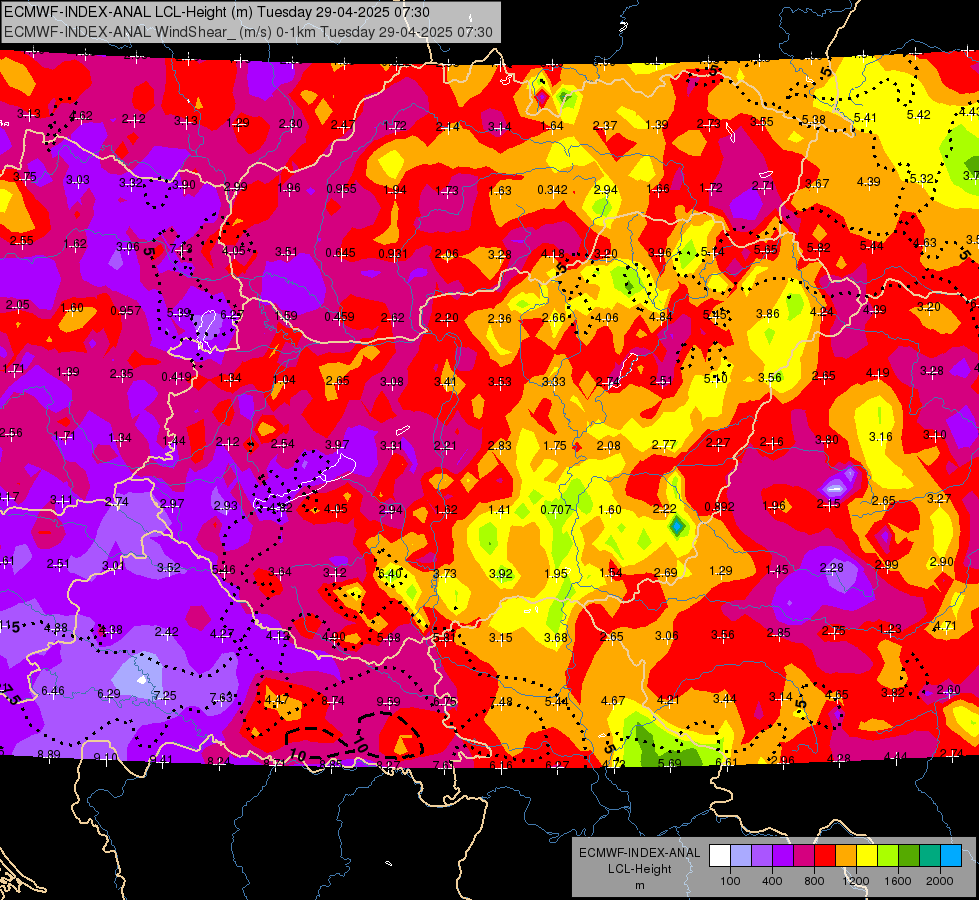Click the wind shear value 3.97
The width and height of the screenshot is (979, 900).
337,445
